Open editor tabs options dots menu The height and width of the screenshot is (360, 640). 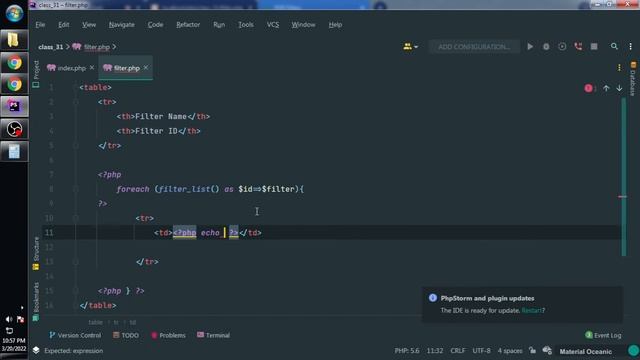pyautogui.click(x=619, y=68)
